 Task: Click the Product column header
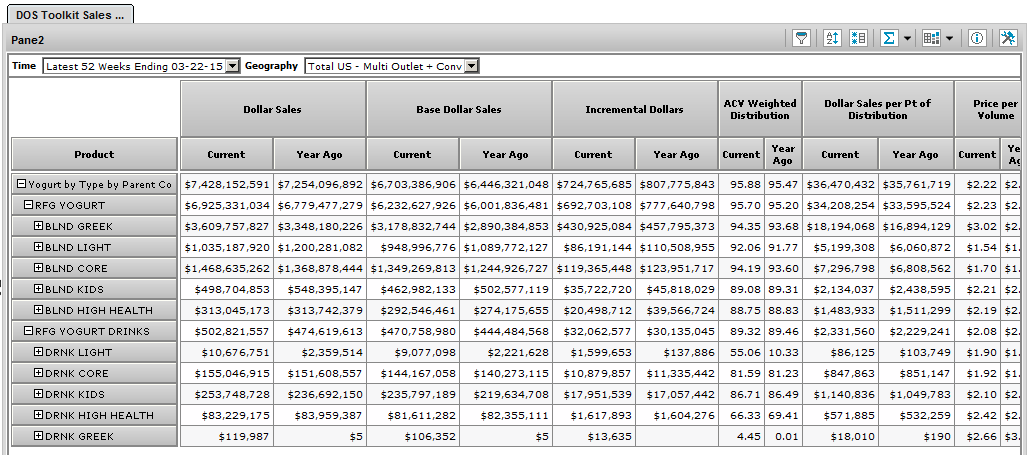[x=94, y=154]
